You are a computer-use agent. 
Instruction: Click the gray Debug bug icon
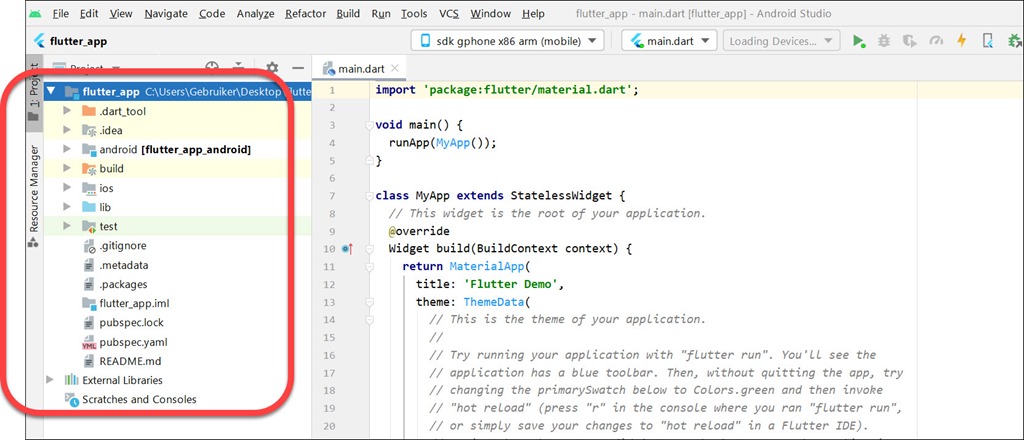click(x=884, y=41)
